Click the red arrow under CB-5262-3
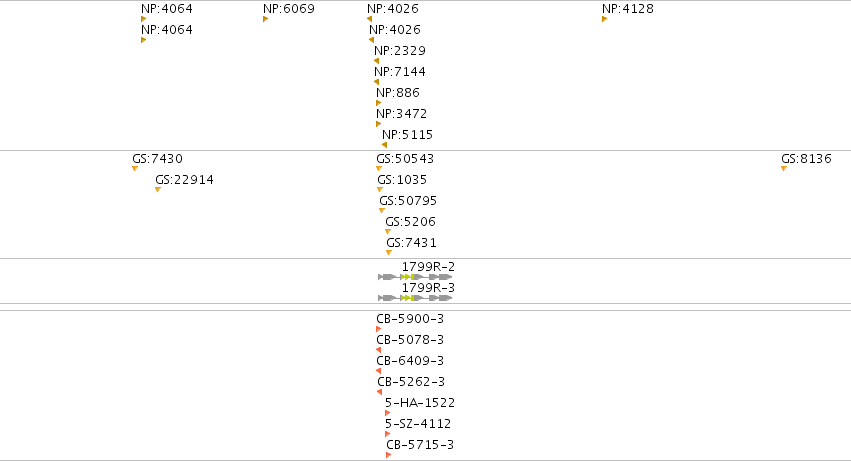Screen dimensions: 851x461 click(x=379, y=391)
